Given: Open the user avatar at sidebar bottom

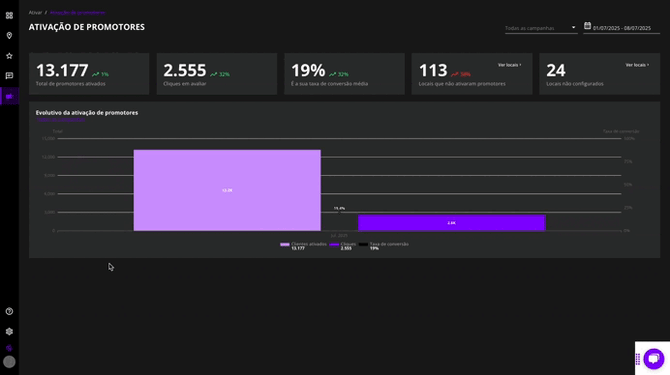Looking at the screenshot, I should click(9, 362).
